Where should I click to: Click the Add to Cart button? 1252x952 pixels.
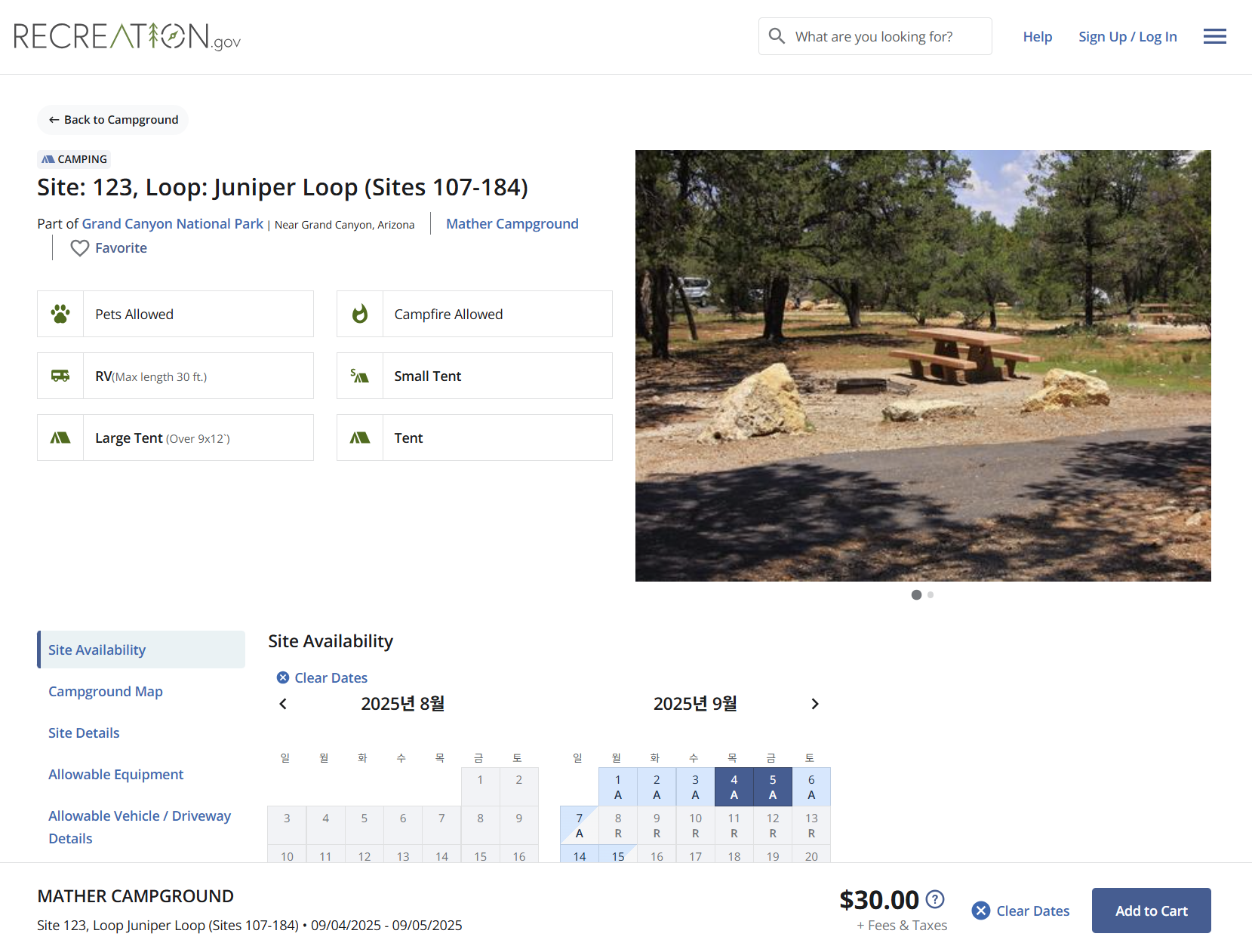coord(1152,911)
